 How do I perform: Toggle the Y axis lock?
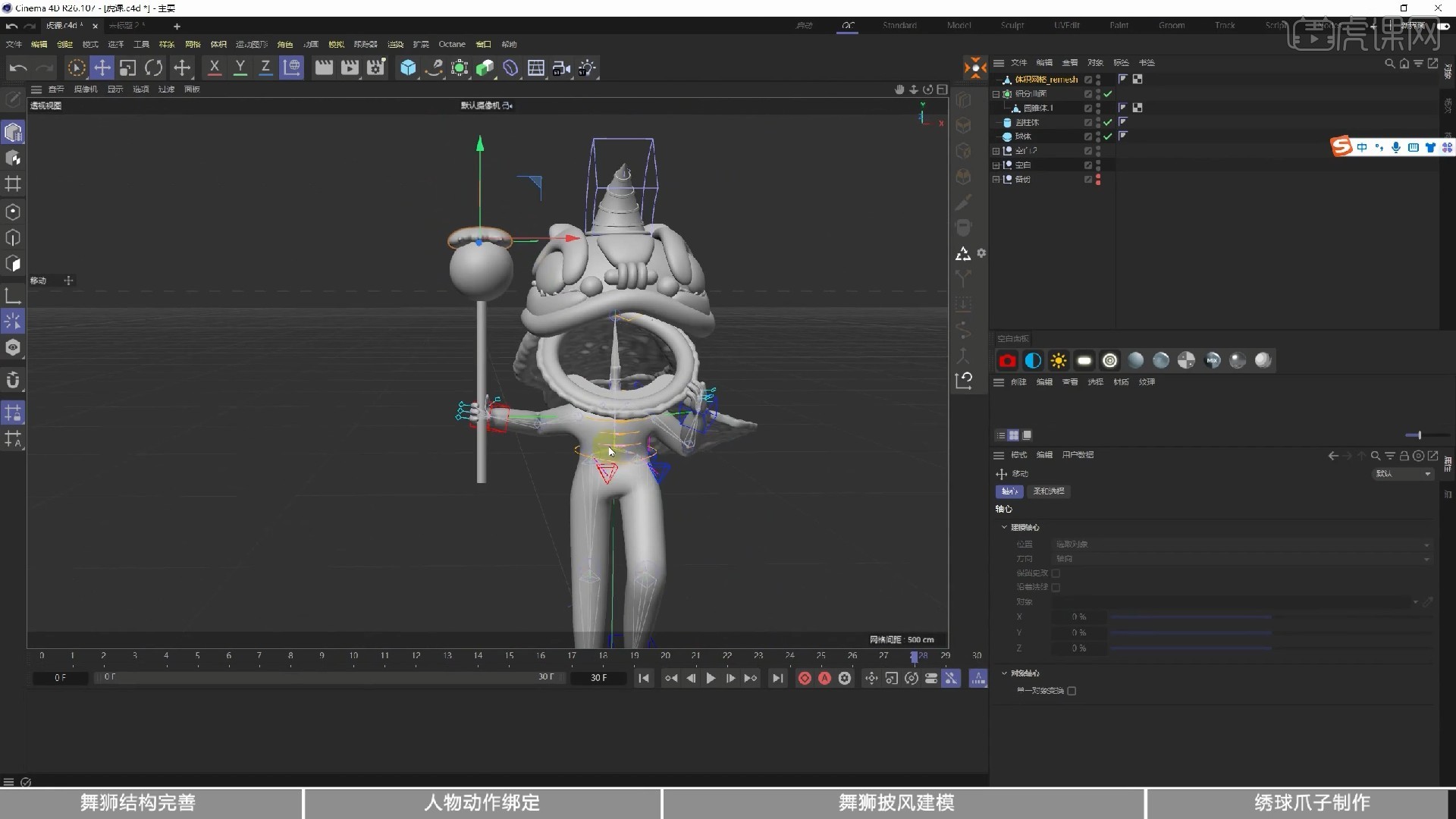tap(240, 67)
